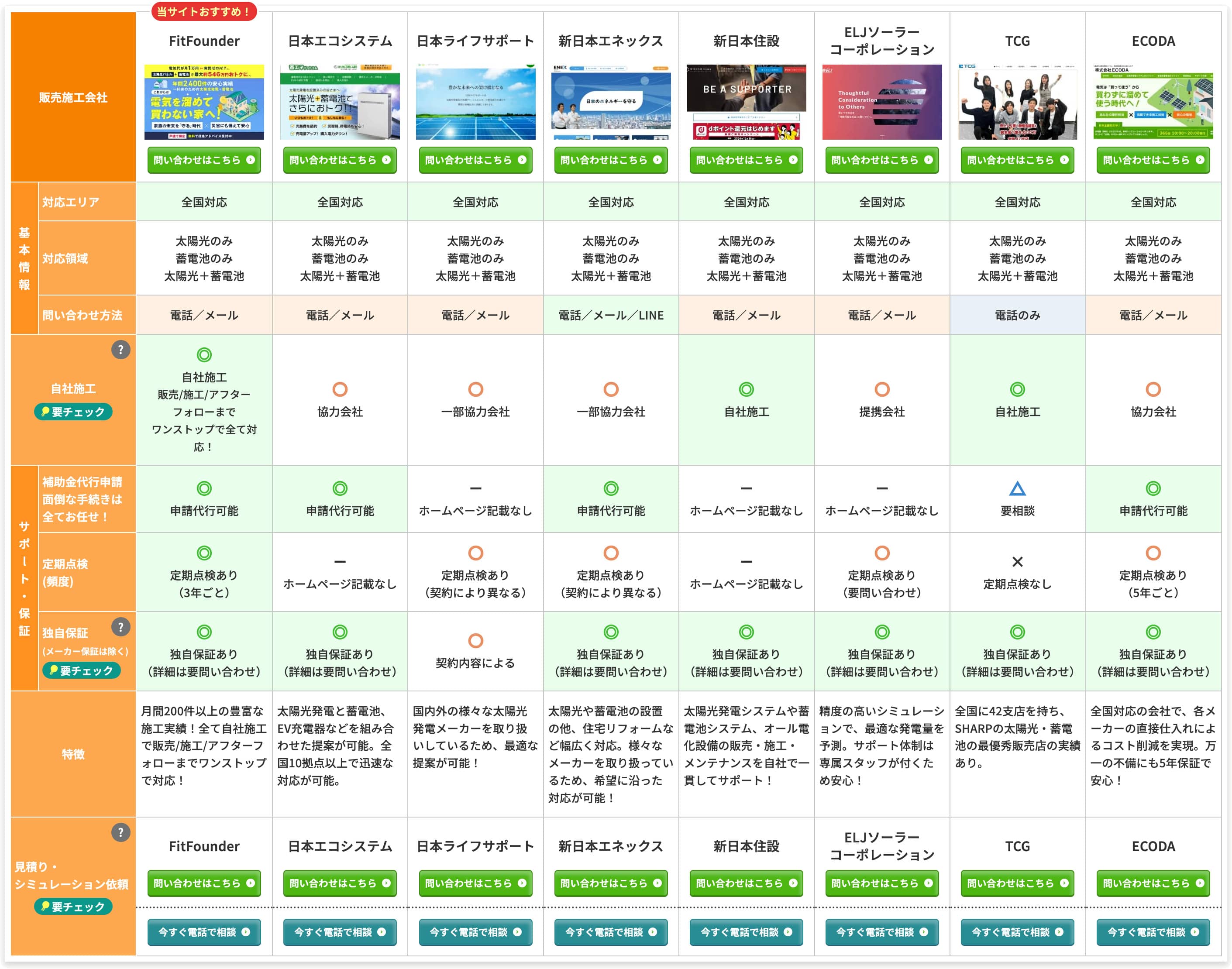The image size is (1232, 969).
Task: Click top 問い合わせはこちら button for 日本エコシステム
Action: (x=340, y=160)
